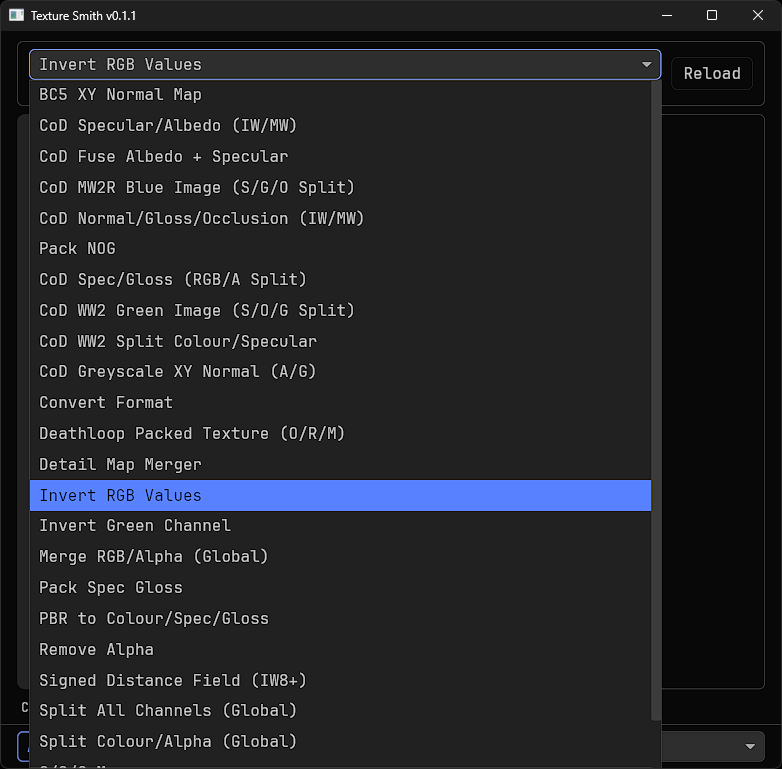Pick Deathloop Packed Texture (O/R/M)
The image size is (782, 769).
(341, 434)
